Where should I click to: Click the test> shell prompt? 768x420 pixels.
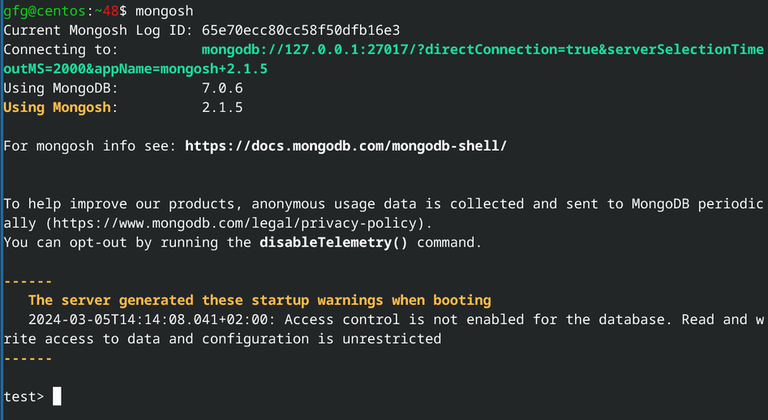click(x=24, y=397)
